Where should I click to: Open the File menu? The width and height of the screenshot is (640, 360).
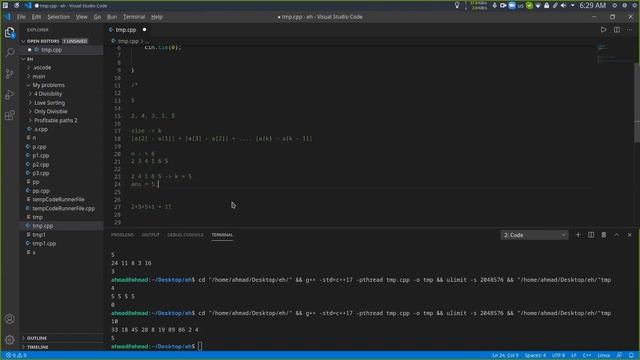21,17
